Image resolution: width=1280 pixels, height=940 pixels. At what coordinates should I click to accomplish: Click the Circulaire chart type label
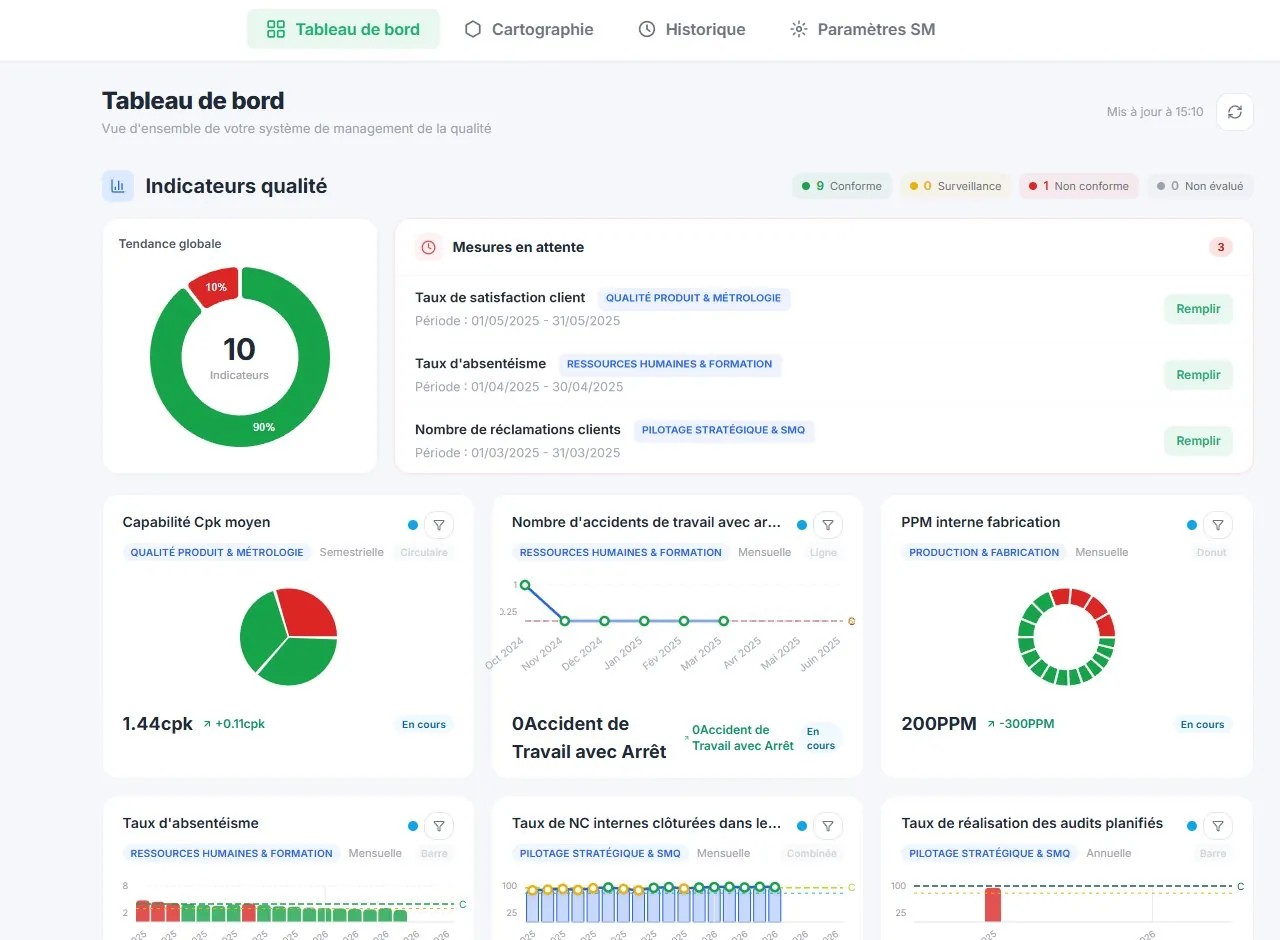pyautogui.click(x=424, y=552)
